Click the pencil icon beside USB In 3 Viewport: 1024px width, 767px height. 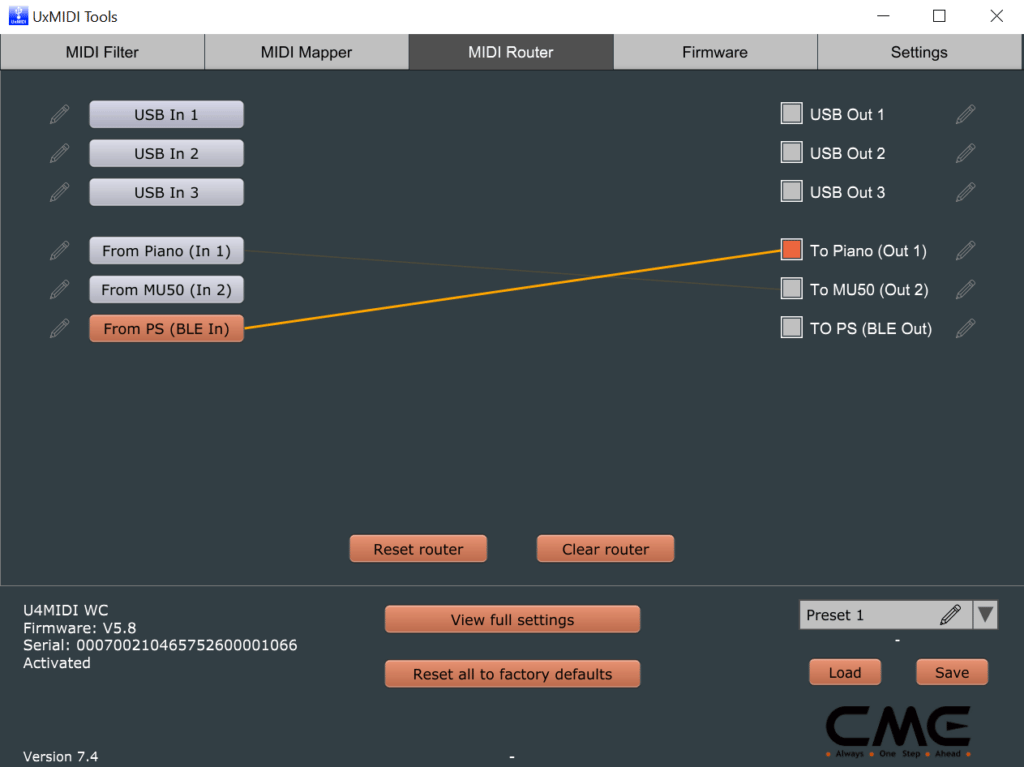59,192
